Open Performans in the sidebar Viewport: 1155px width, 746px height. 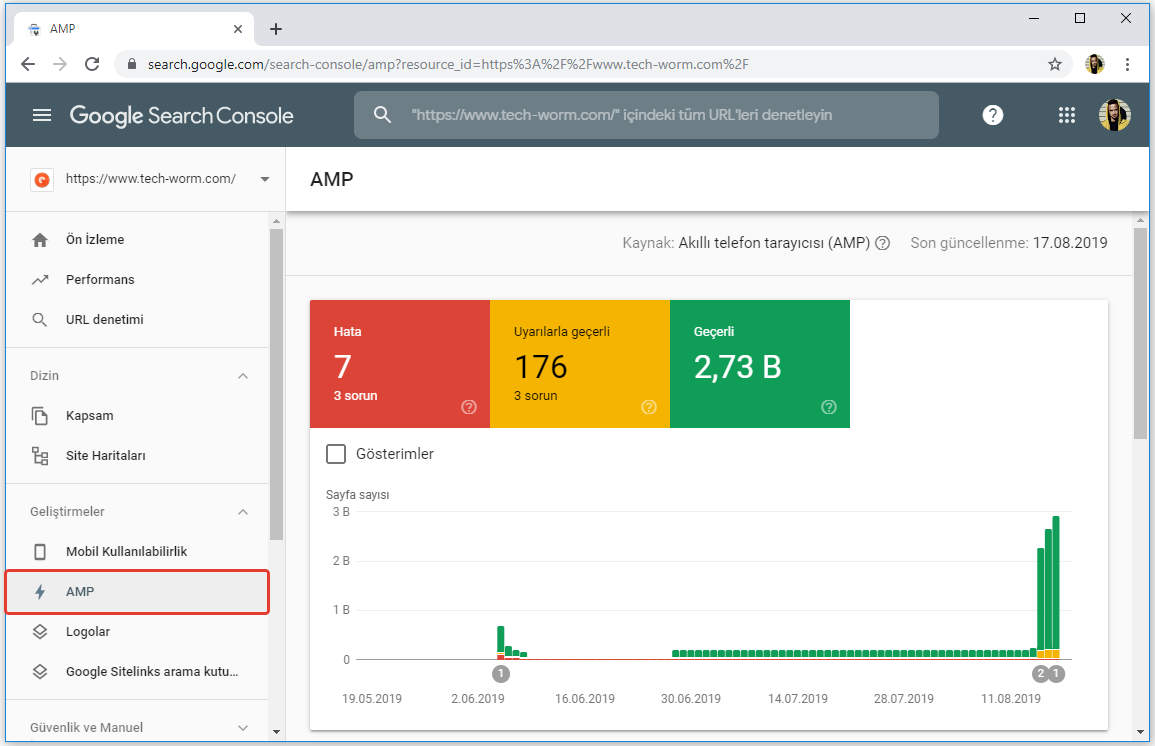tap(100, 280)
